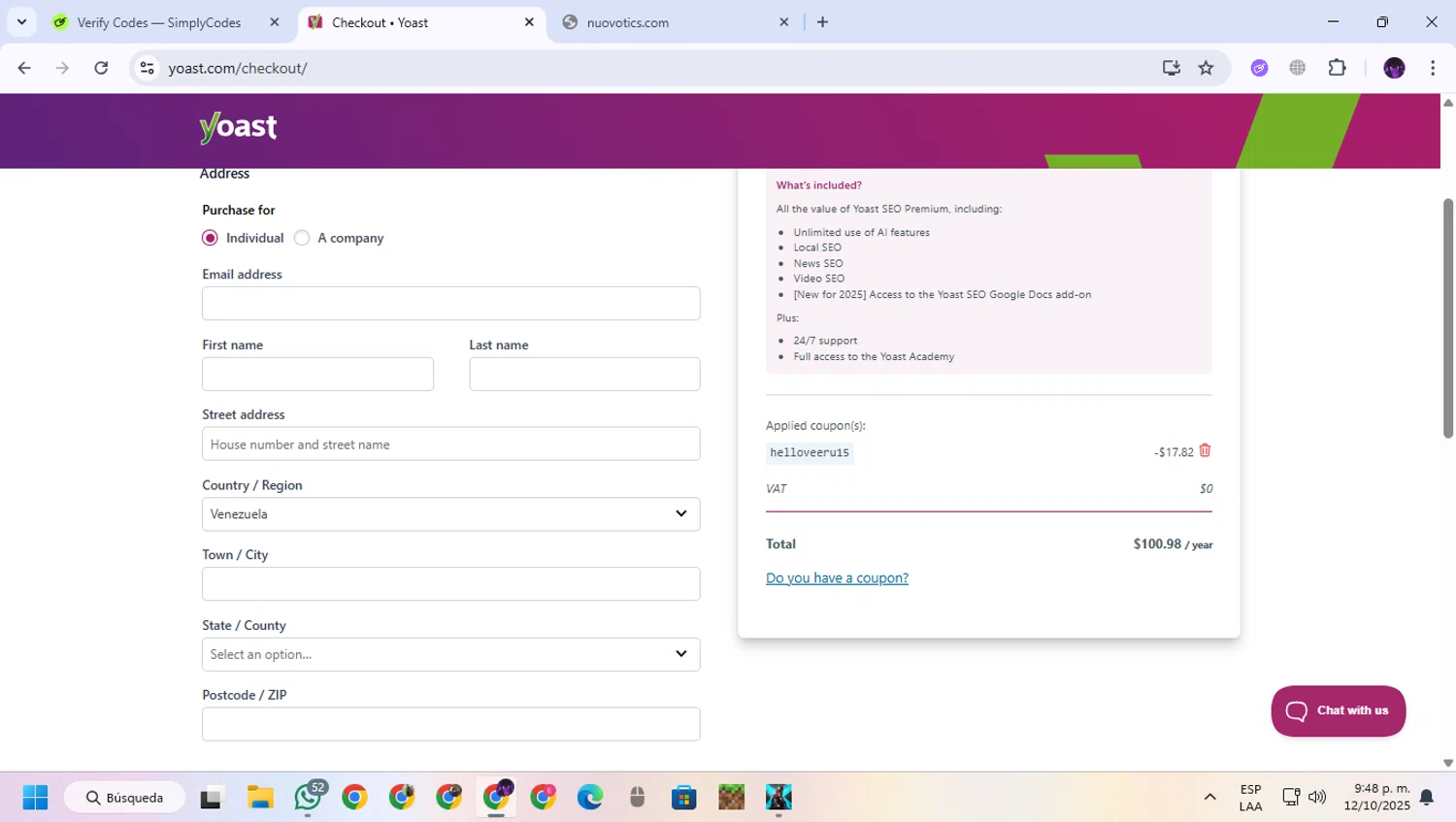Open the Country / Region dropdown showing Venezuela
The width and height of the screenshot is (1456, 822).
450,514
